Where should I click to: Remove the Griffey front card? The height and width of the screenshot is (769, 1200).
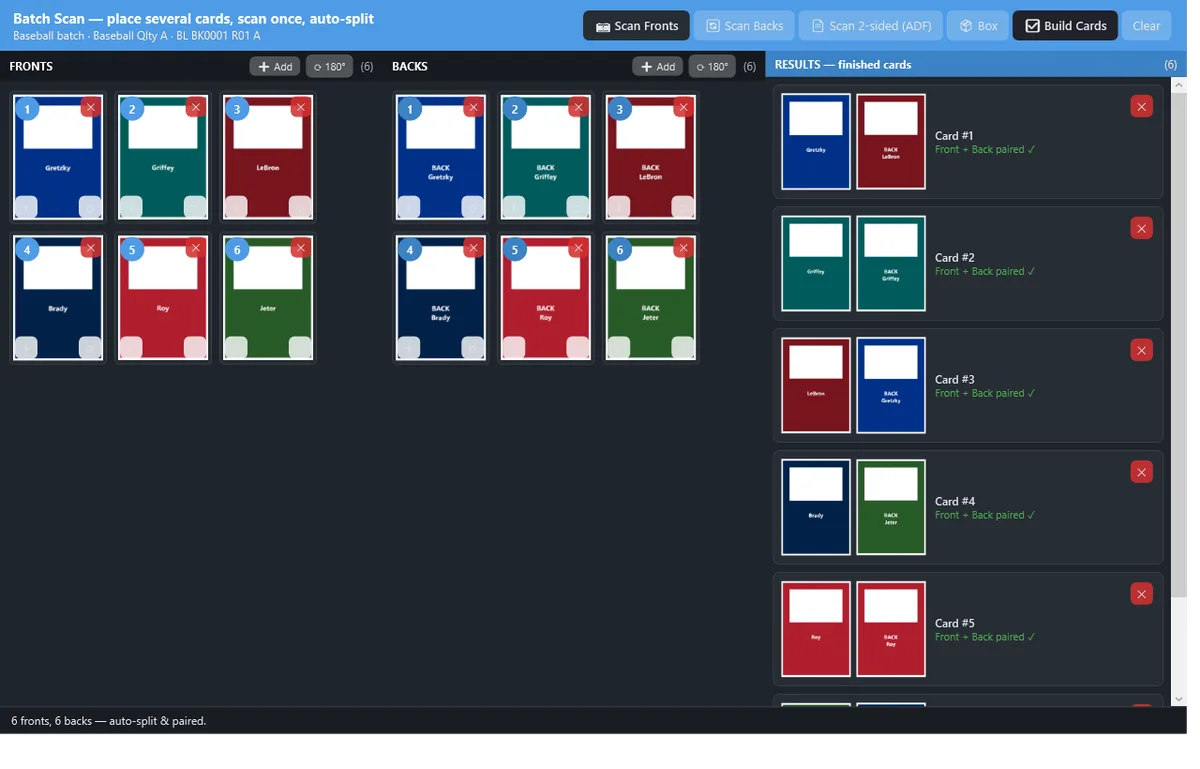click(x=197, y=107)
